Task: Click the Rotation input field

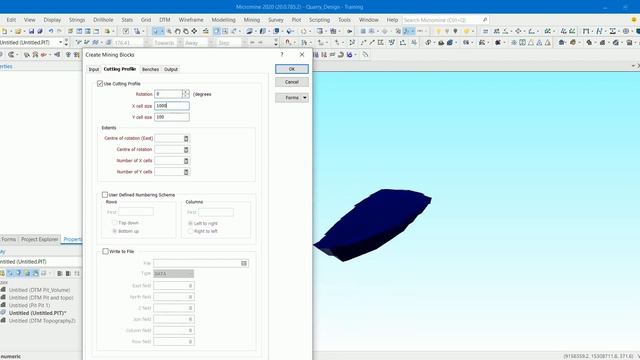Action: click(x=168, y=94)
